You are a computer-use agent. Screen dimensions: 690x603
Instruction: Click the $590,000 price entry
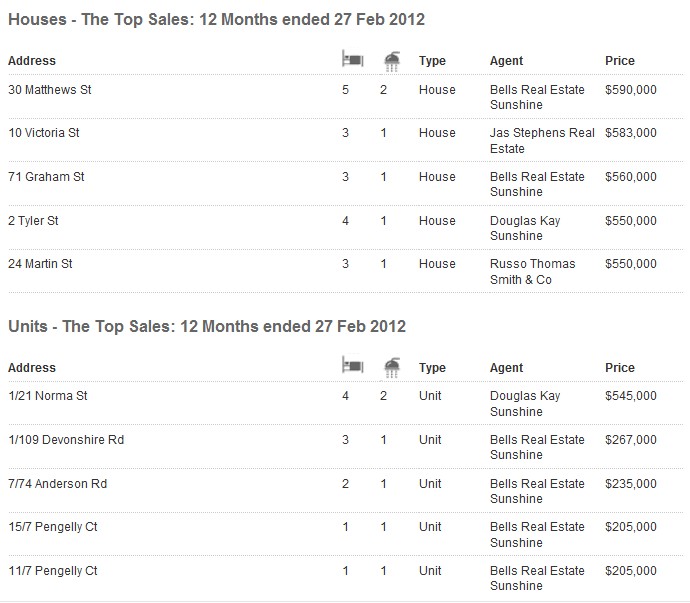631,90
